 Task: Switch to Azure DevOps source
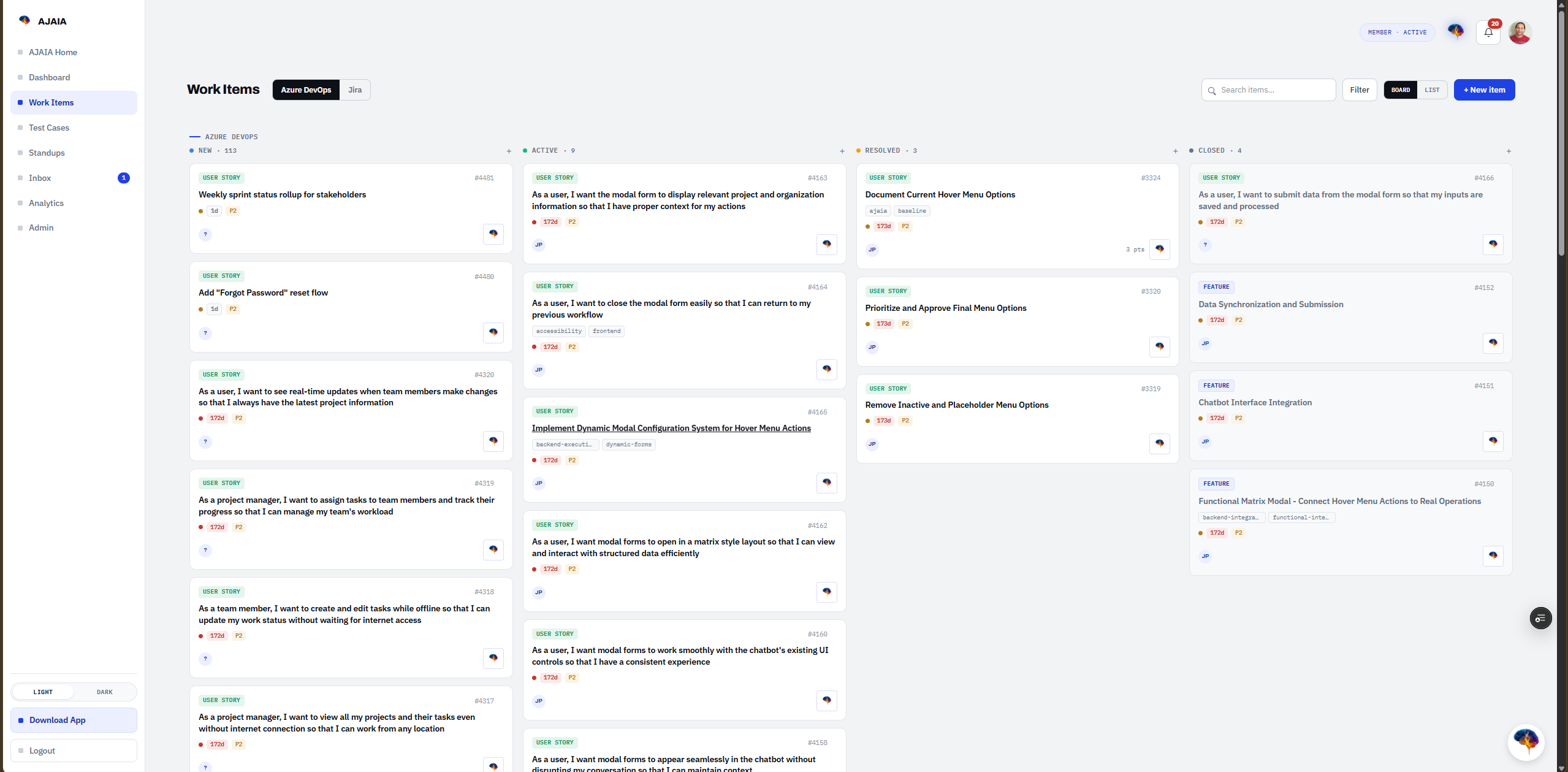(306, 90)
